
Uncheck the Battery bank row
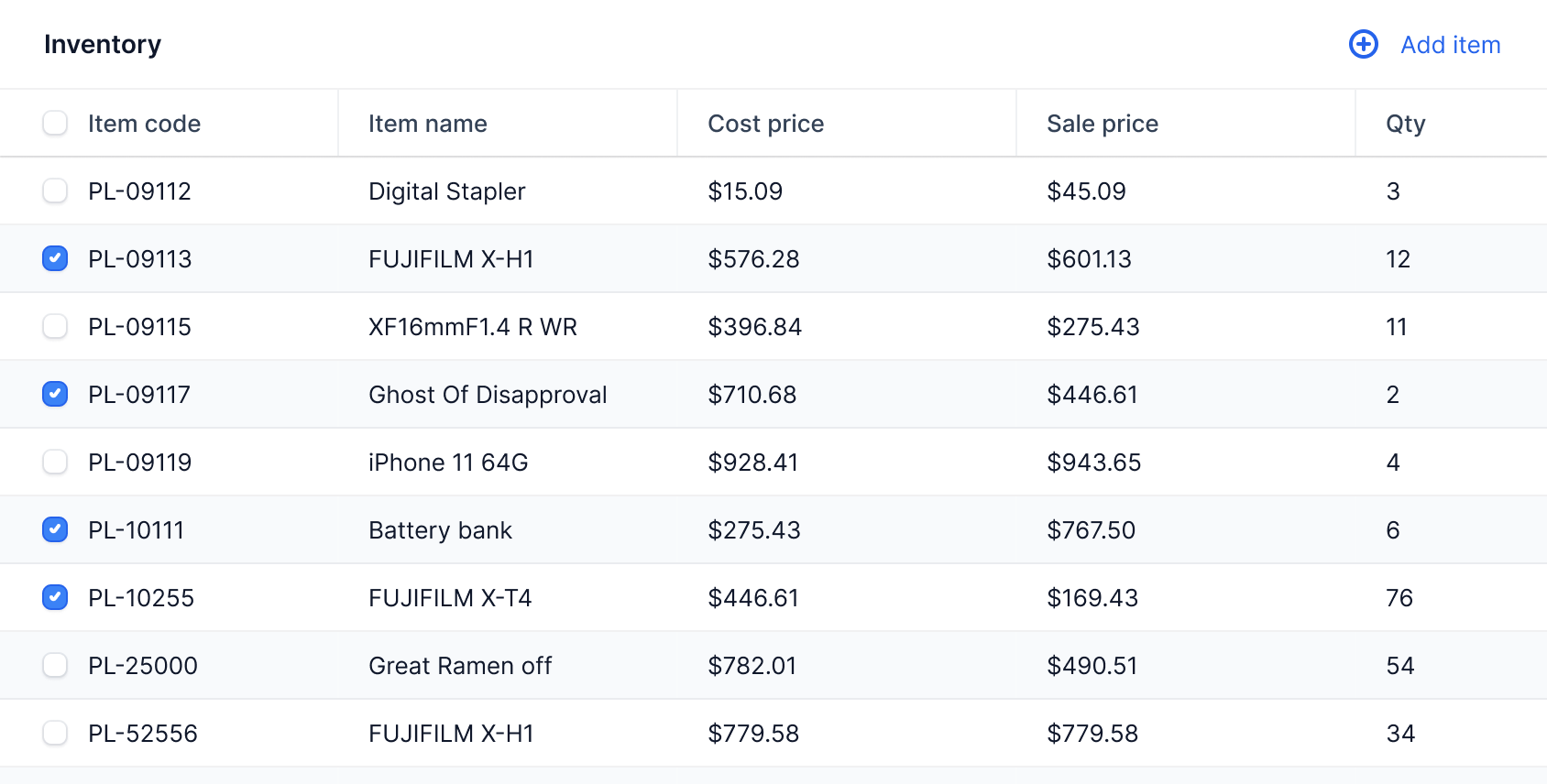[55, 529]
